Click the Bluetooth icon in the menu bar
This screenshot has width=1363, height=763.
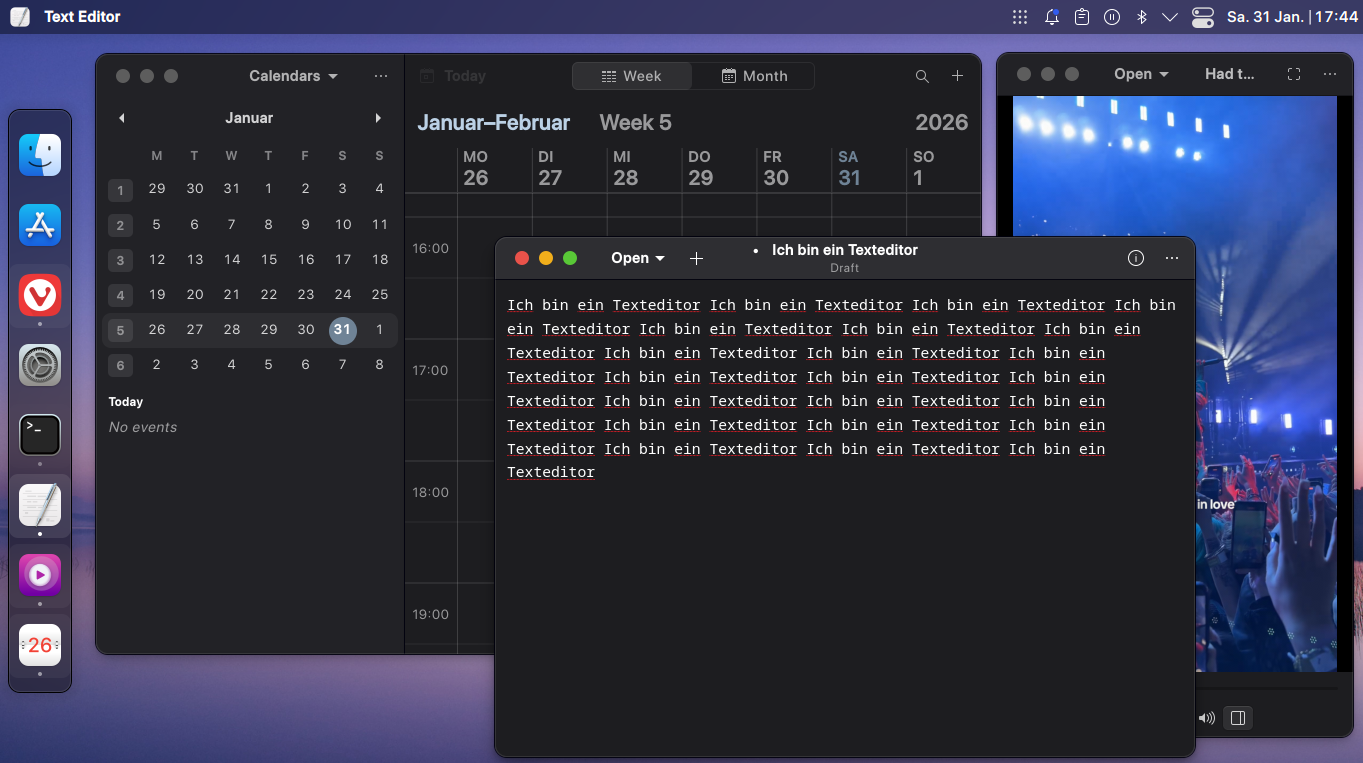click(x=1141, y=16)
